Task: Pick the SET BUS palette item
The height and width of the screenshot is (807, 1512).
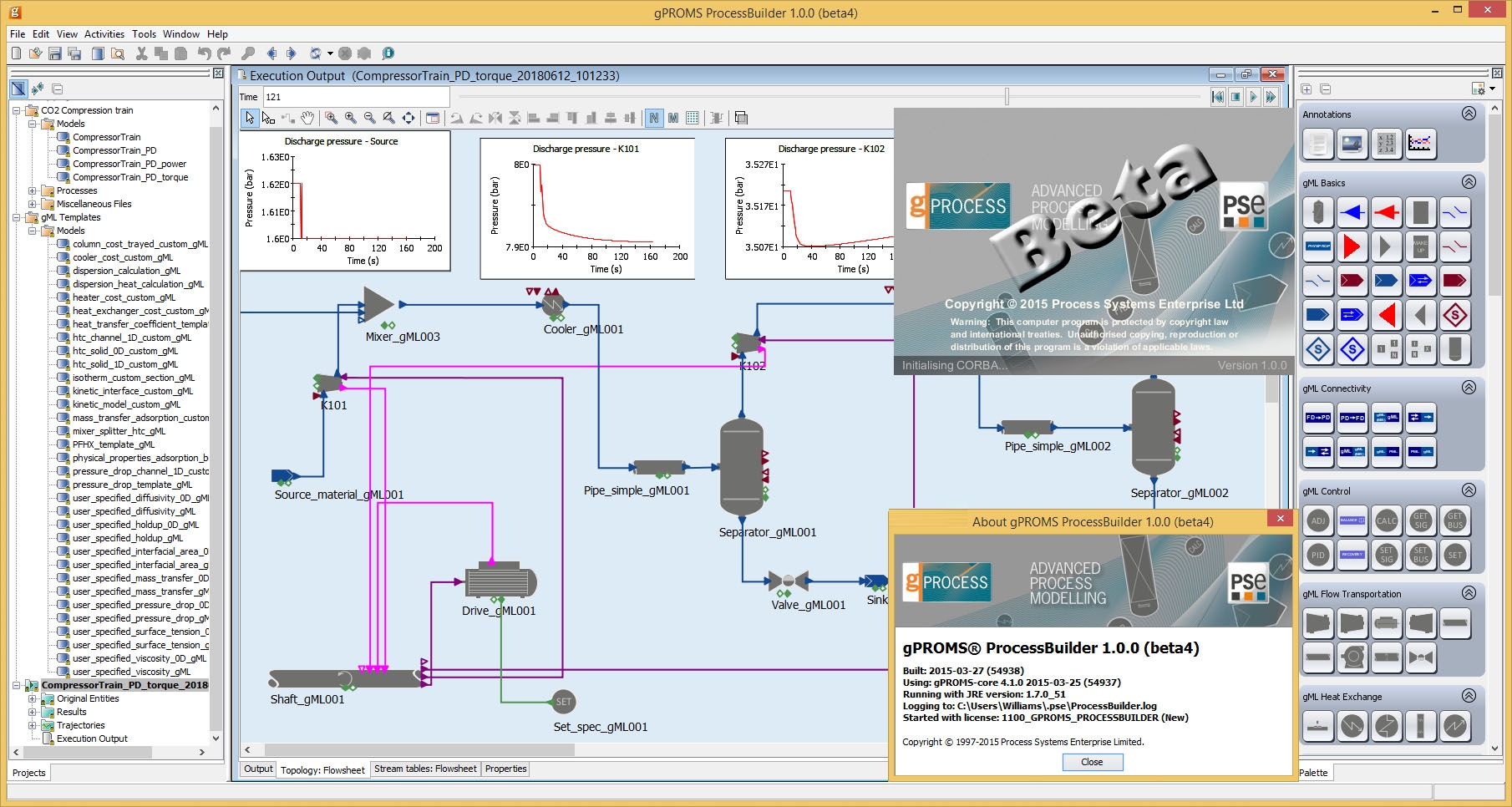Action: (x=1421, y=555)
